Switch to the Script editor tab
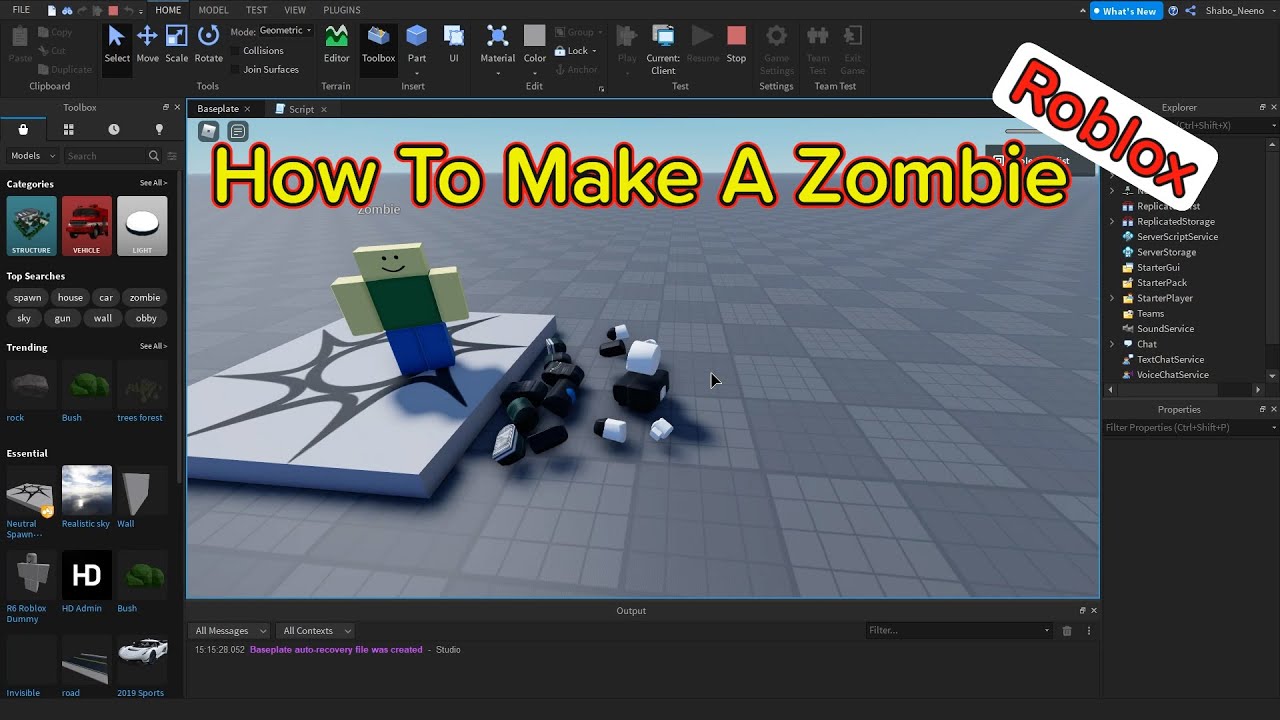 [x=301, y=109]
